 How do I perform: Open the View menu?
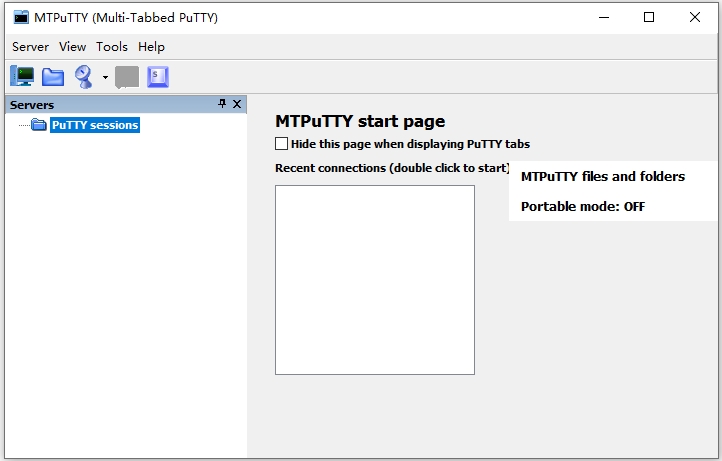point(73,47)
